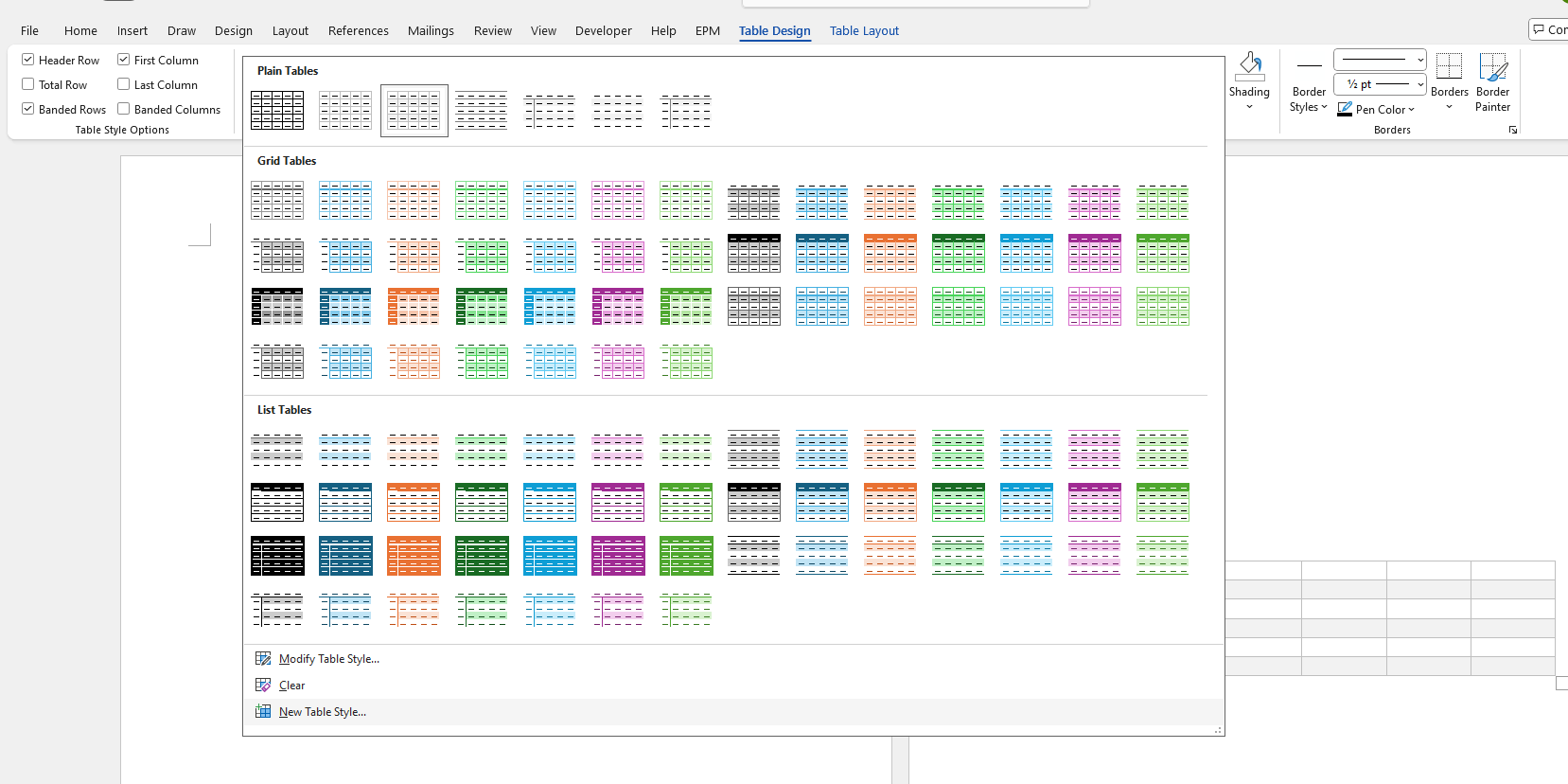
Task: Select the Table Design tab
Action: (x=774, y=30)
